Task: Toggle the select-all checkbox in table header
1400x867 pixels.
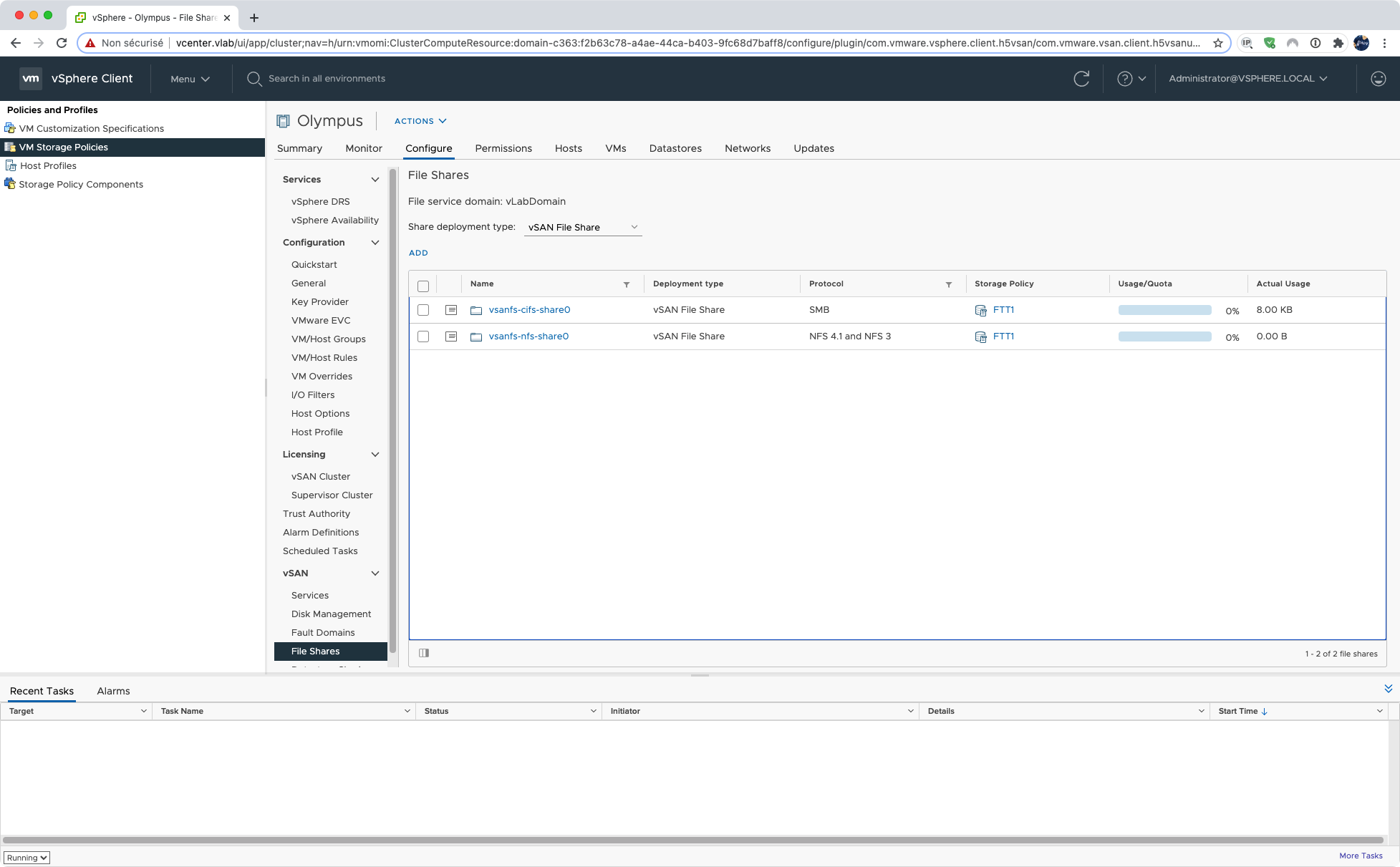Action: coord(423,286)
